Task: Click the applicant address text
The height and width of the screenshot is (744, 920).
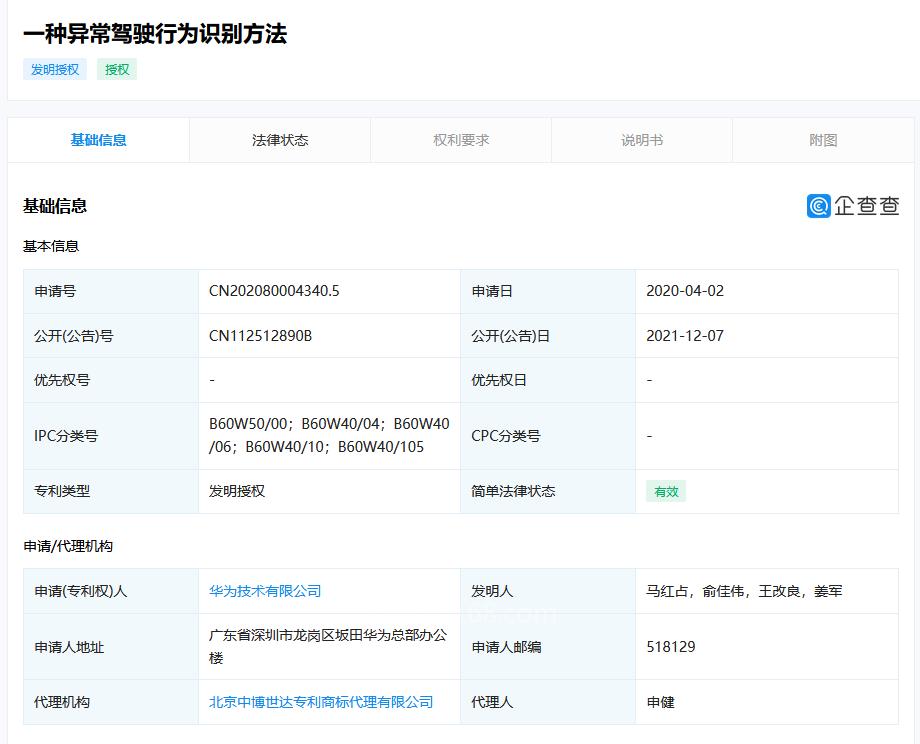Action: (328, 646)
